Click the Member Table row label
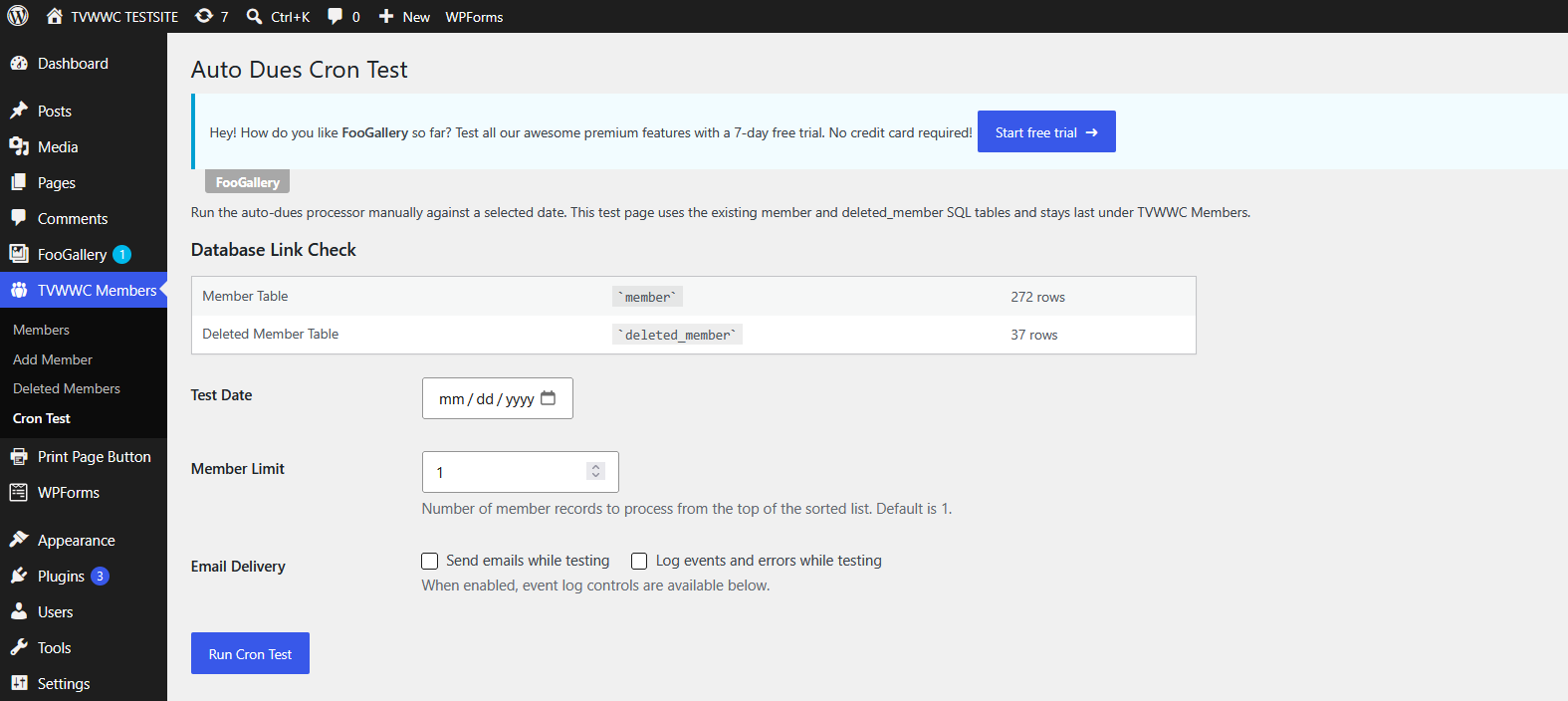Screen dimensions: 1568x701 click(x=245, y=296)
